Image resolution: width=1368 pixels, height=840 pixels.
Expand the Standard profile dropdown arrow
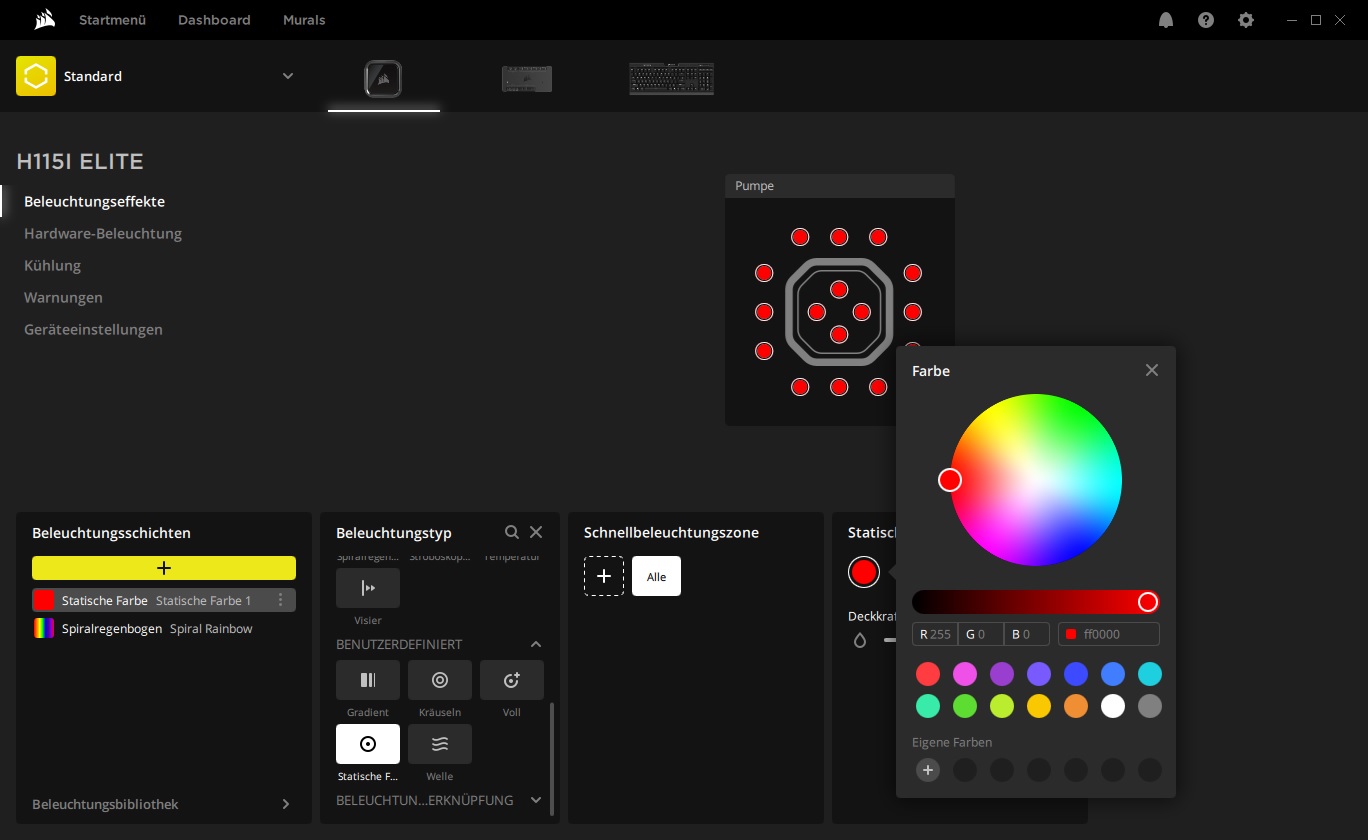pos(288,76)
